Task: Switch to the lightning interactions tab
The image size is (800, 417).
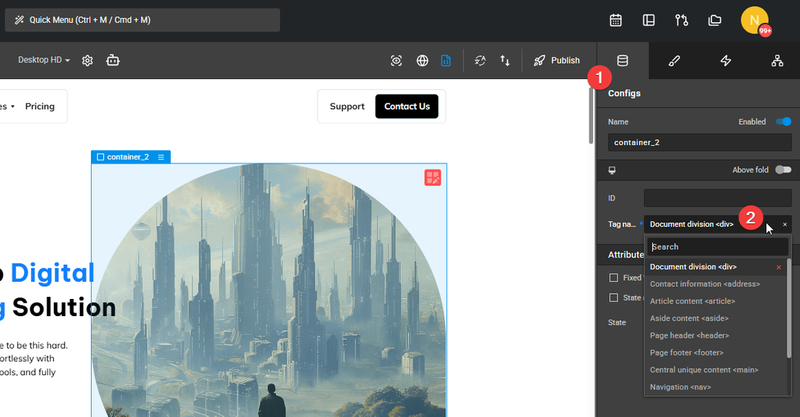Action: [726, 61]
